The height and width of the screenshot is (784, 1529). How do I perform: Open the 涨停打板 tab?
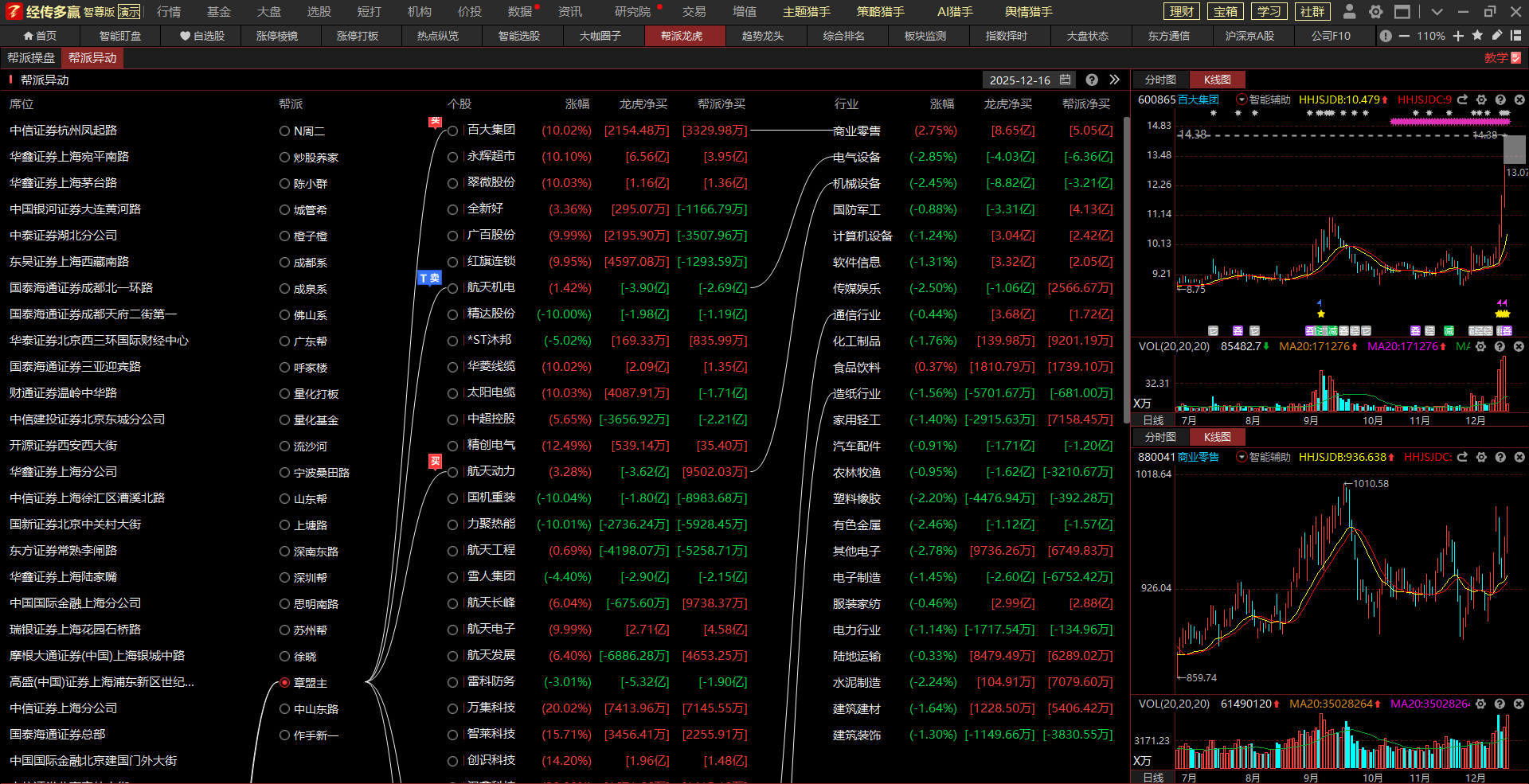(x=358, y=36)
